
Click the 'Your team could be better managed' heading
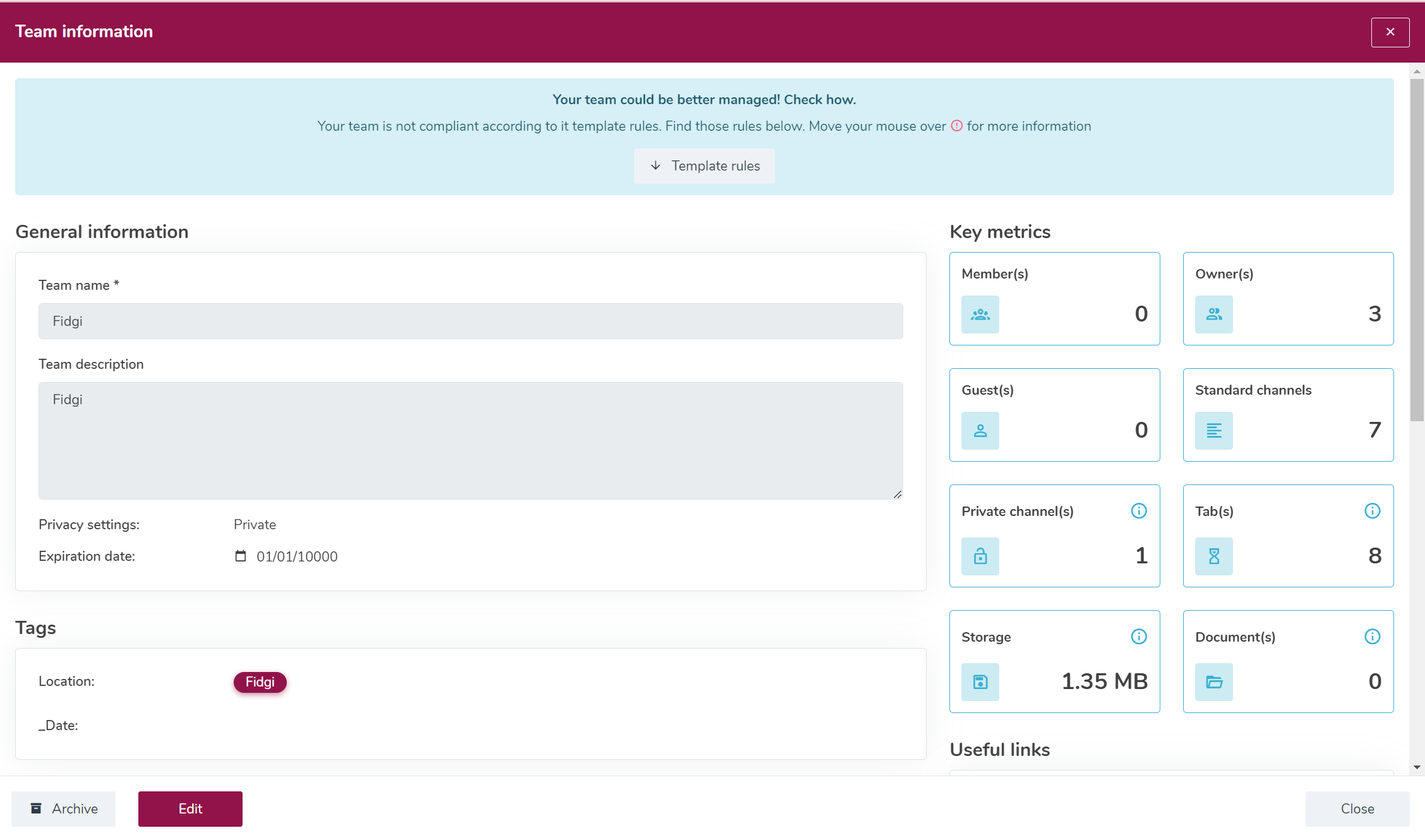point(704,100)
